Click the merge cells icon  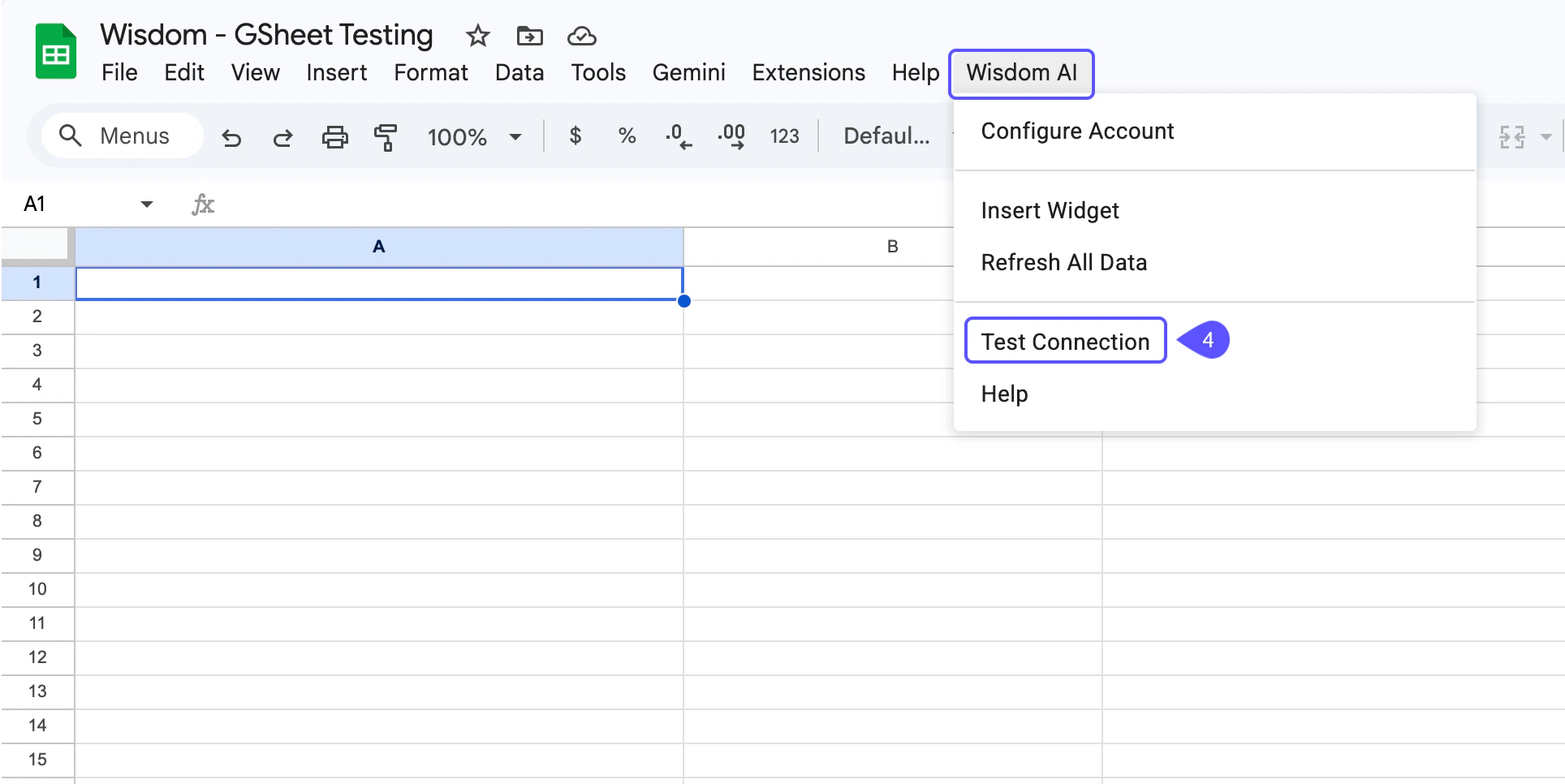click(x=1511, y=136)
